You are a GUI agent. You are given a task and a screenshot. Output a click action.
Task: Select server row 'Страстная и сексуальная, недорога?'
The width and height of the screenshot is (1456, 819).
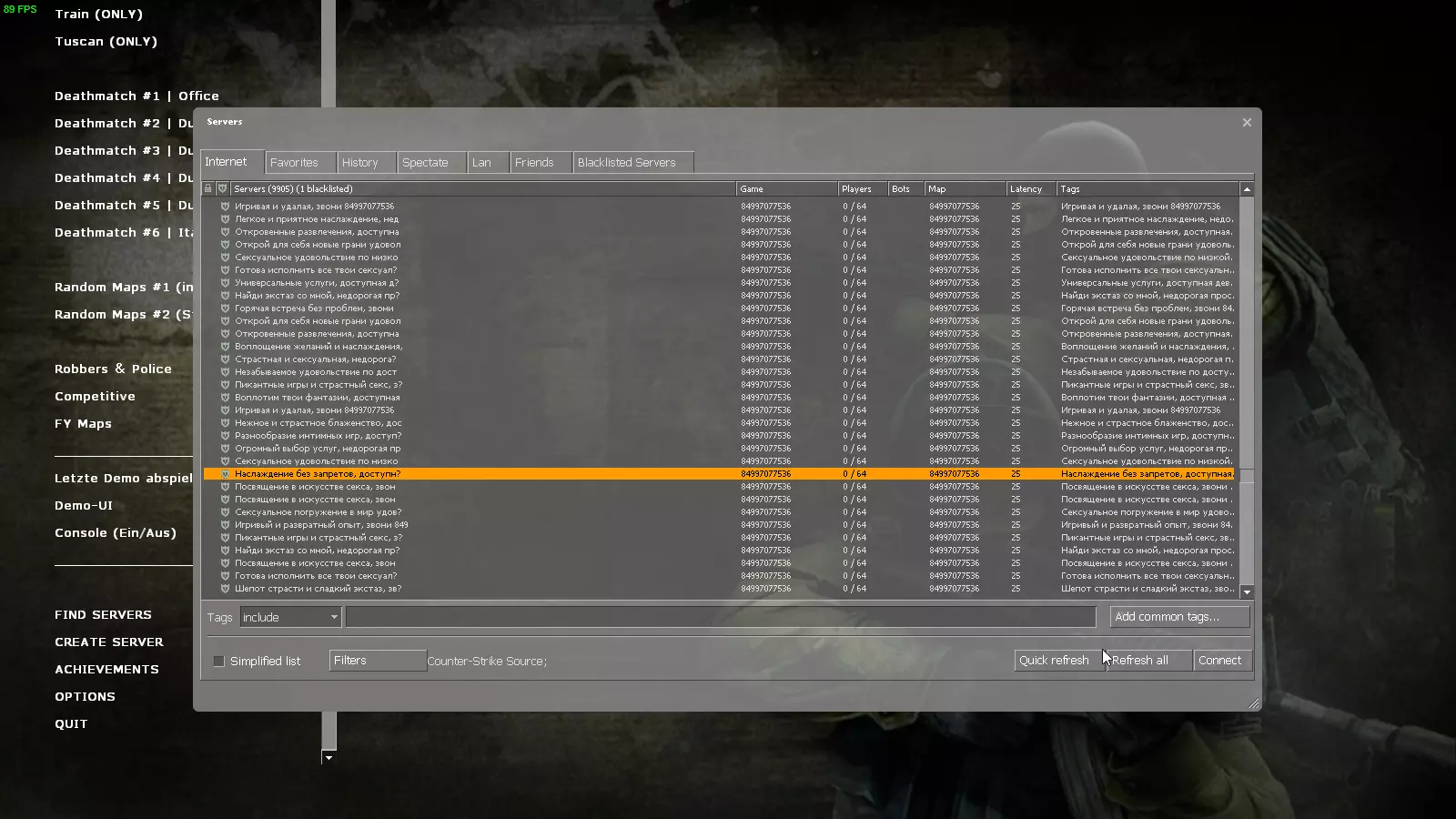click(x=721, y=359)
